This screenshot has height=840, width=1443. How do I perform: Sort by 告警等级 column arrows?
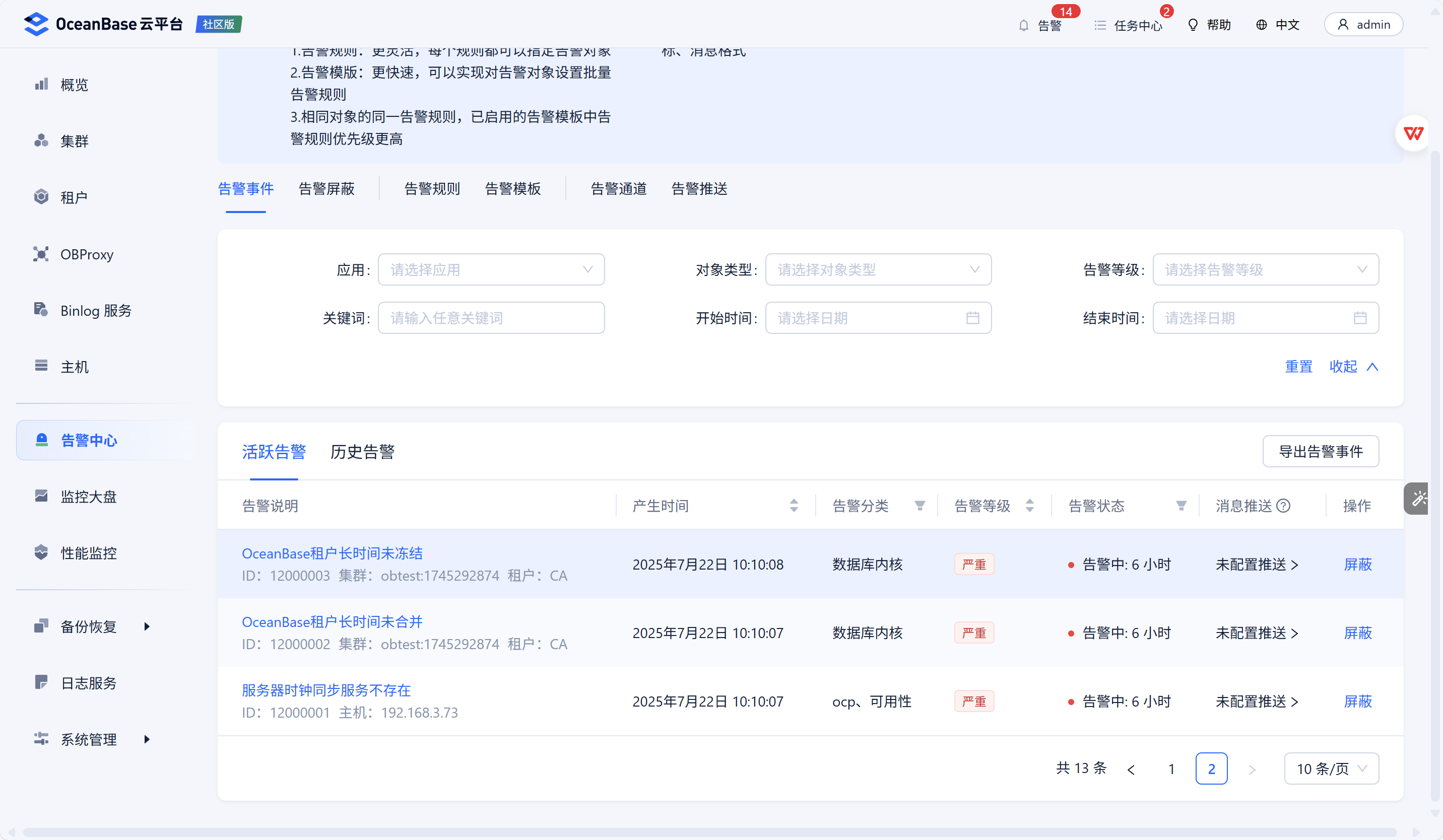[1029, 505]
